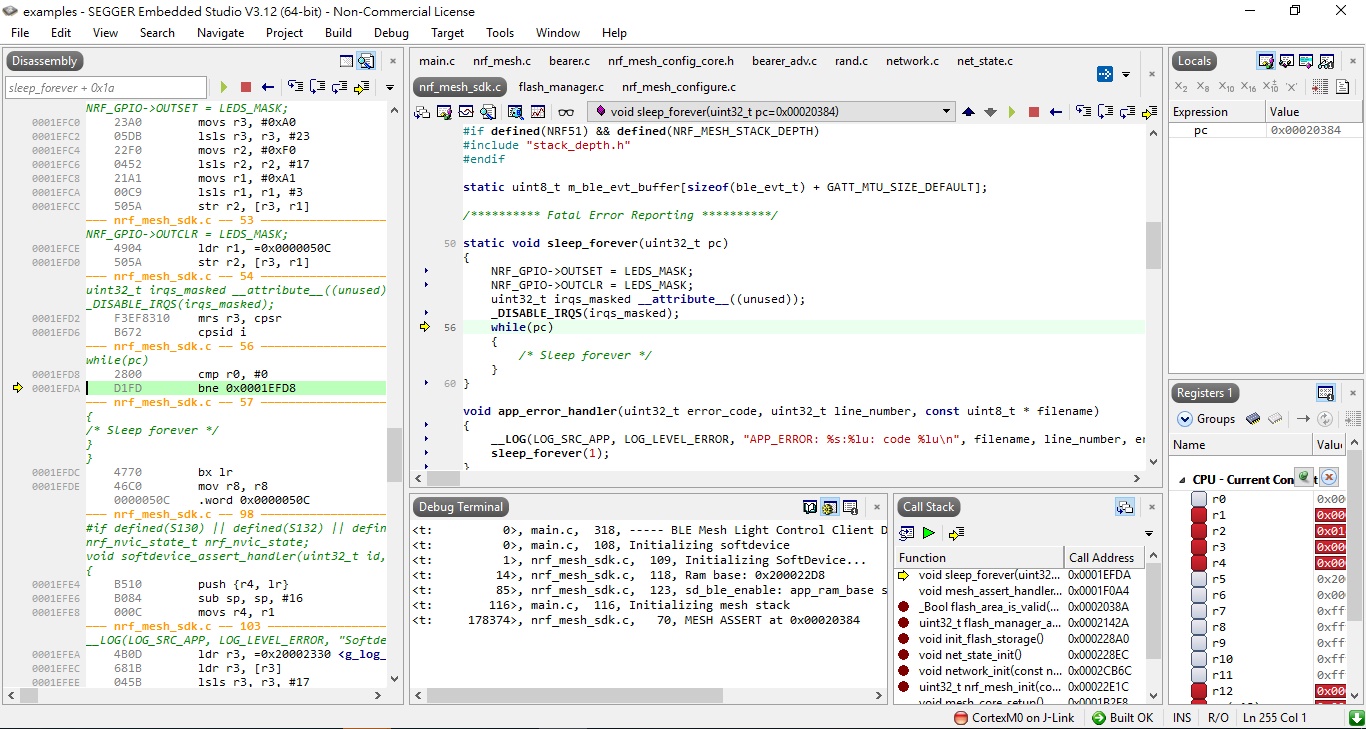Click the Disassembly address input field
This screenshot has width=1366, height=729.
[x=106, y=88]
